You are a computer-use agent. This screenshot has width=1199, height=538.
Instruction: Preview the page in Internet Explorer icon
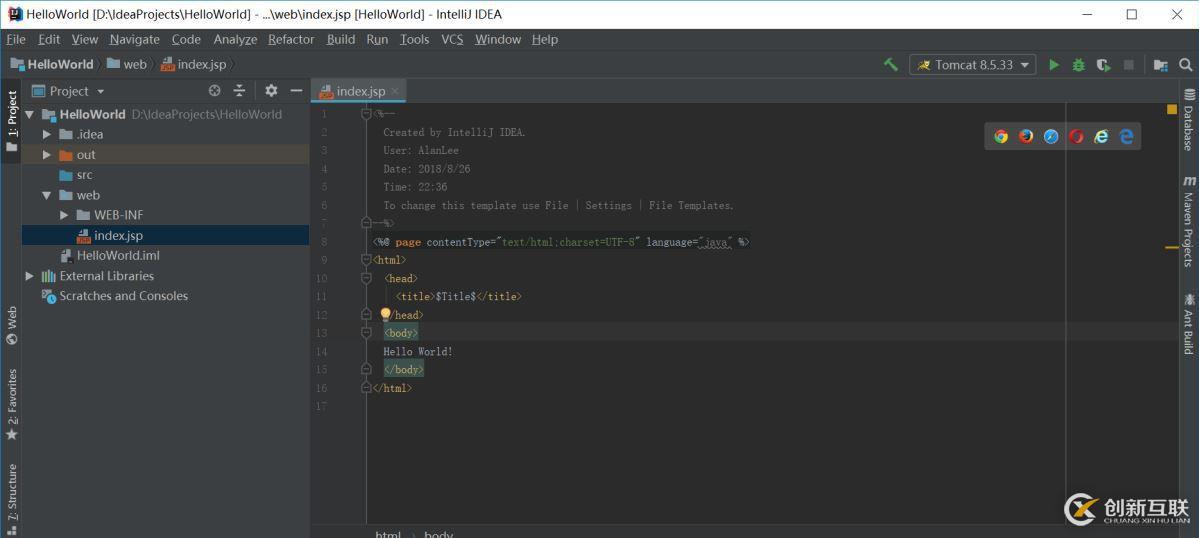pyautogui.click(x=1101, y=137)
